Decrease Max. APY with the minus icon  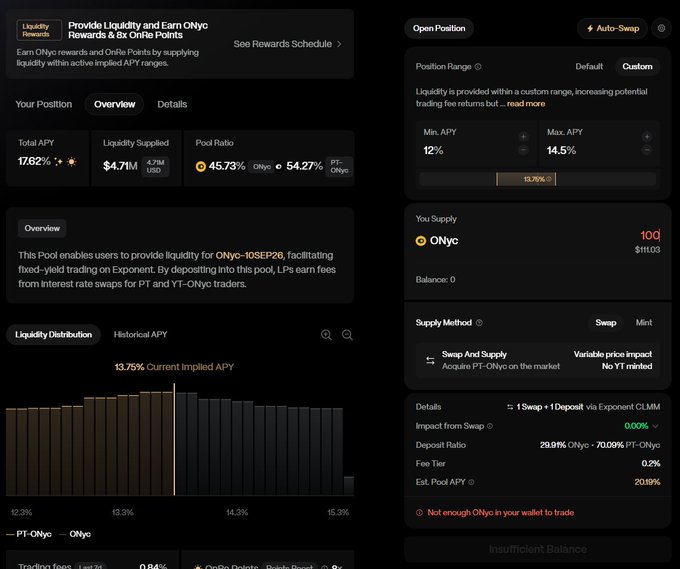647,150
